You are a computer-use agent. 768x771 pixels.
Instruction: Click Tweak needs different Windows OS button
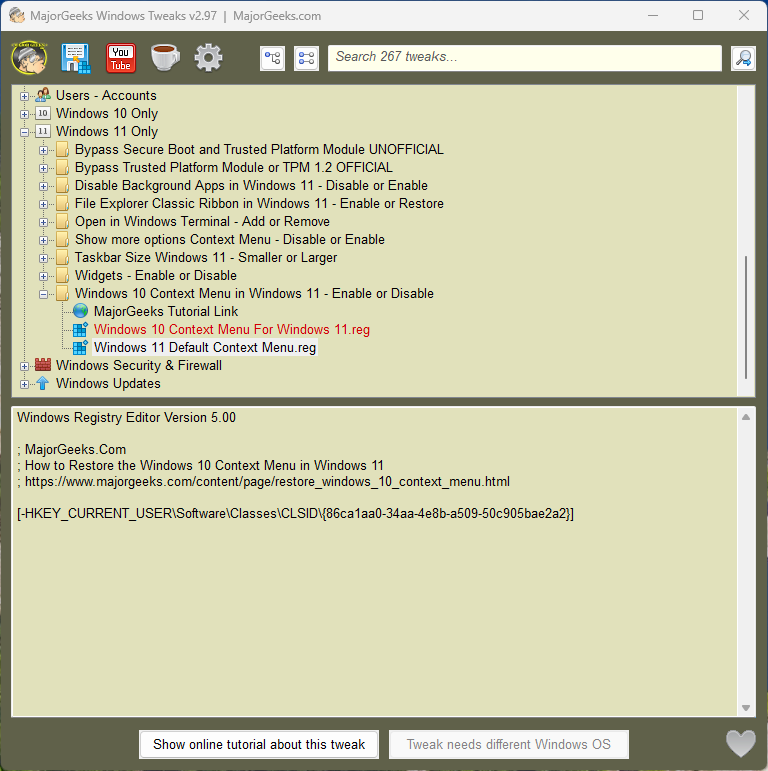click(x=509, y=744)
